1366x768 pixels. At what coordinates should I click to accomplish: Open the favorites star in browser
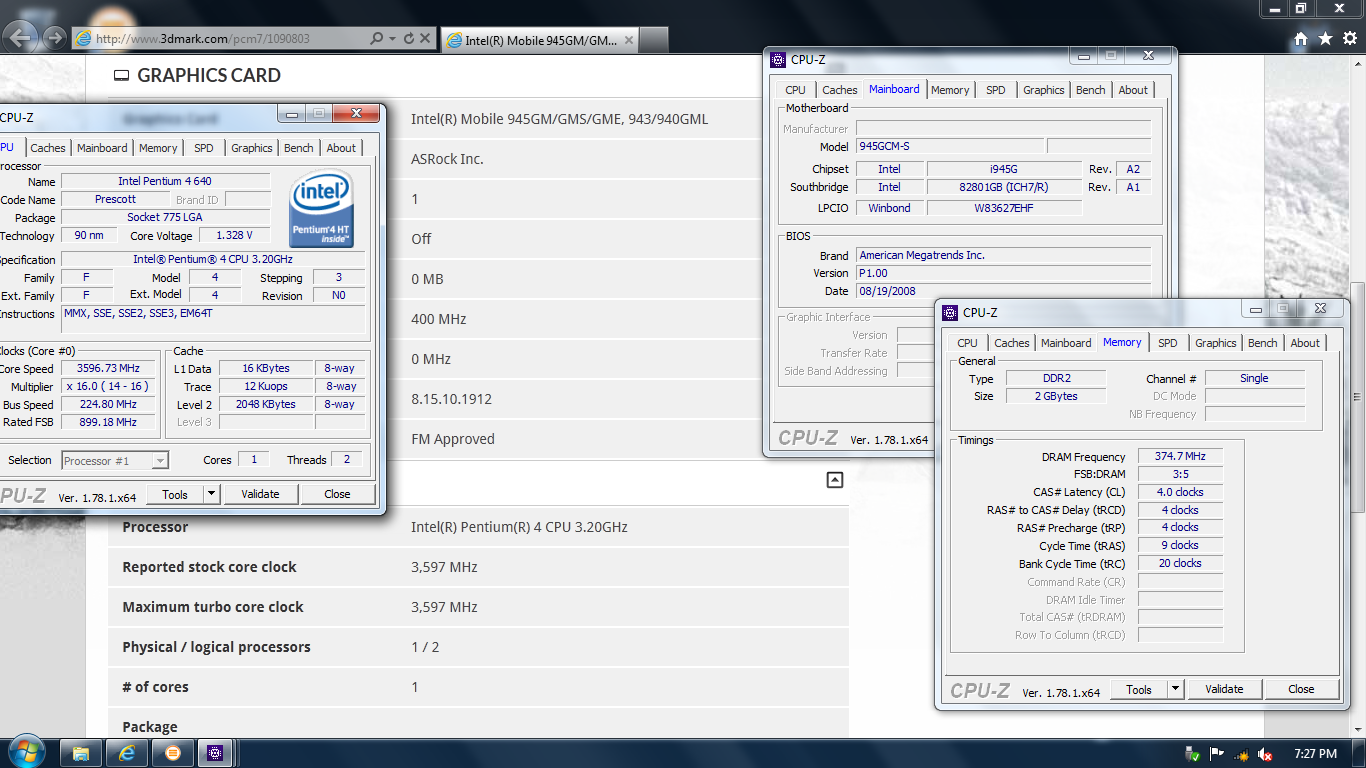(x=1325, y=39)
